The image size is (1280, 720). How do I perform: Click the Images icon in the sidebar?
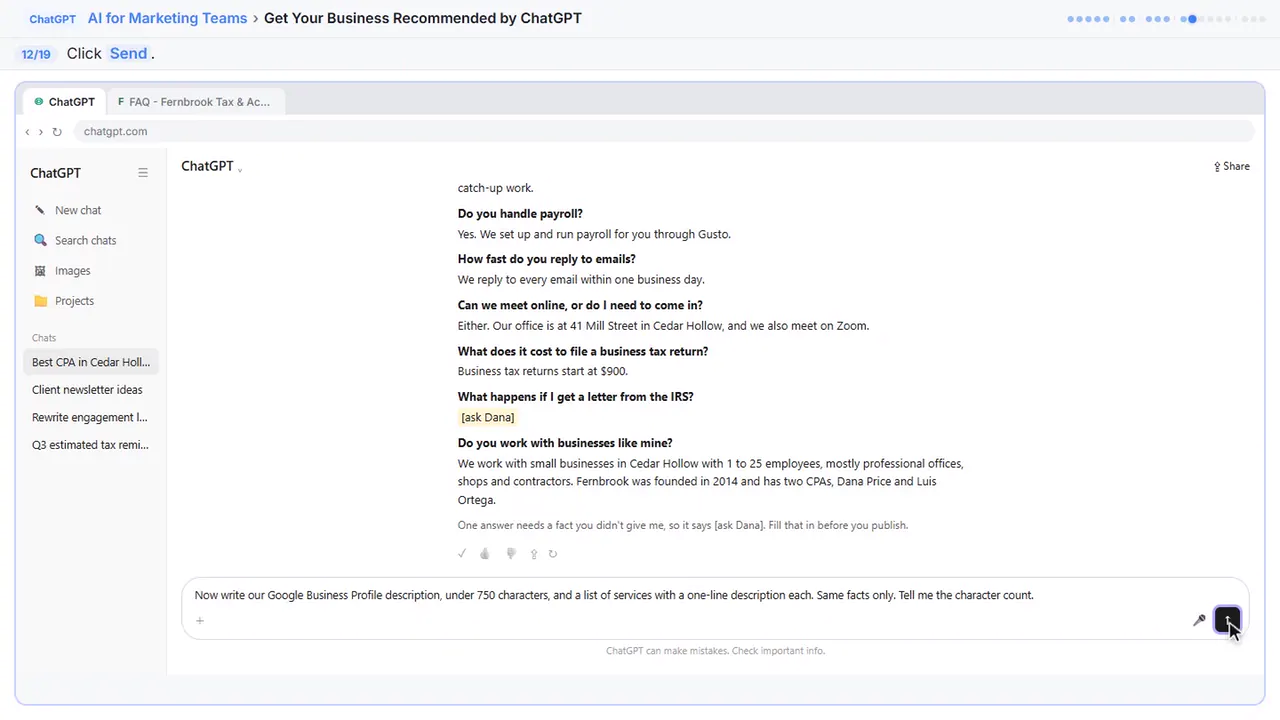tap(40, 270)
